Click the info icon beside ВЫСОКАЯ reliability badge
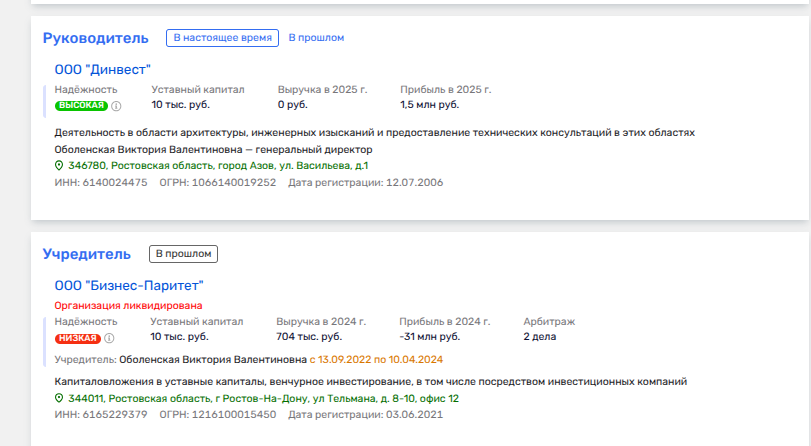 116,105
